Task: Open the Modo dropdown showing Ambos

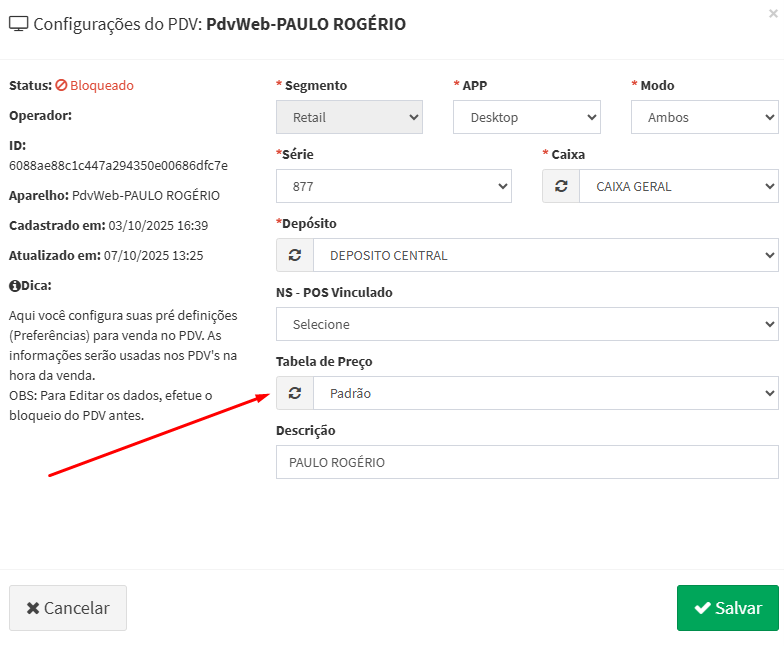Action: [704, 117]
